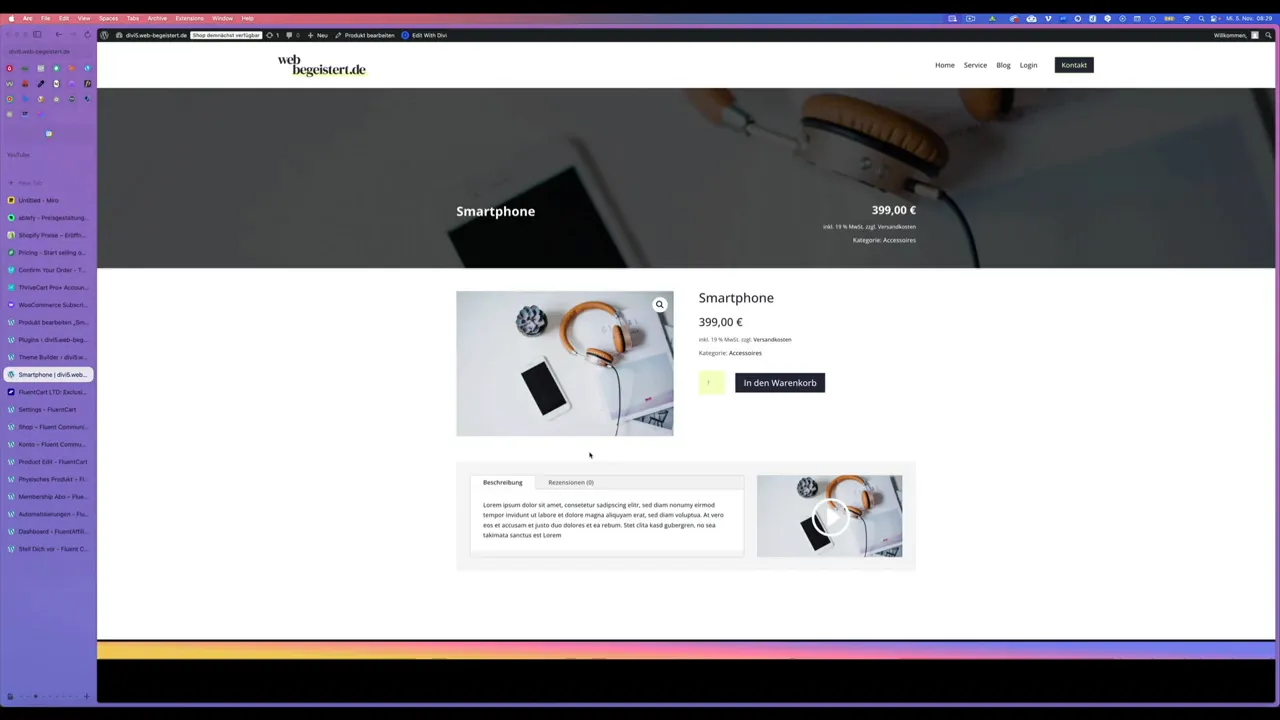Click the In den Warenkorb button

(x=780, y=382)
